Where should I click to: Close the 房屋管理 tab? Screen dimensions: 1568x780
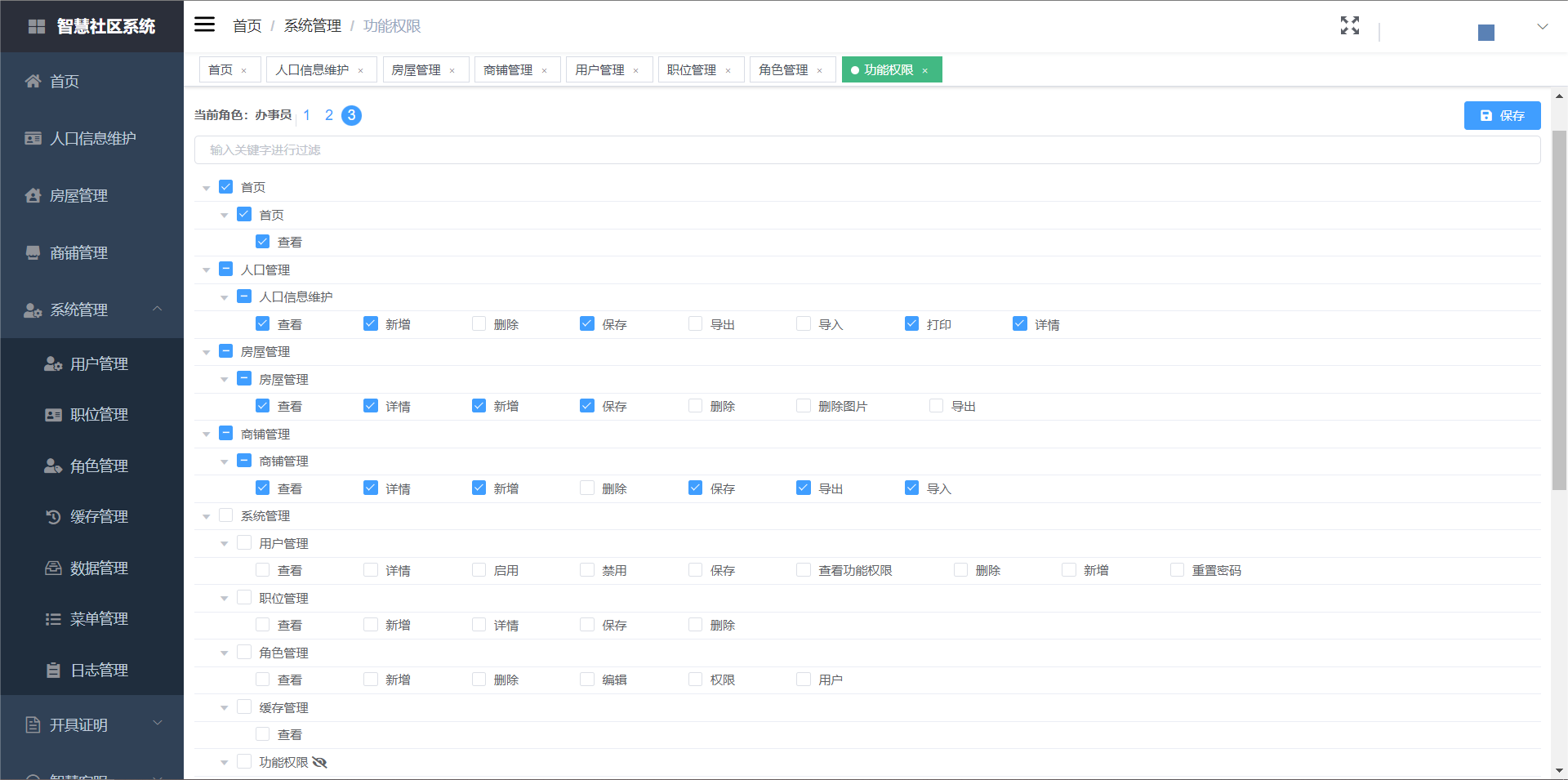pos(452,71)
